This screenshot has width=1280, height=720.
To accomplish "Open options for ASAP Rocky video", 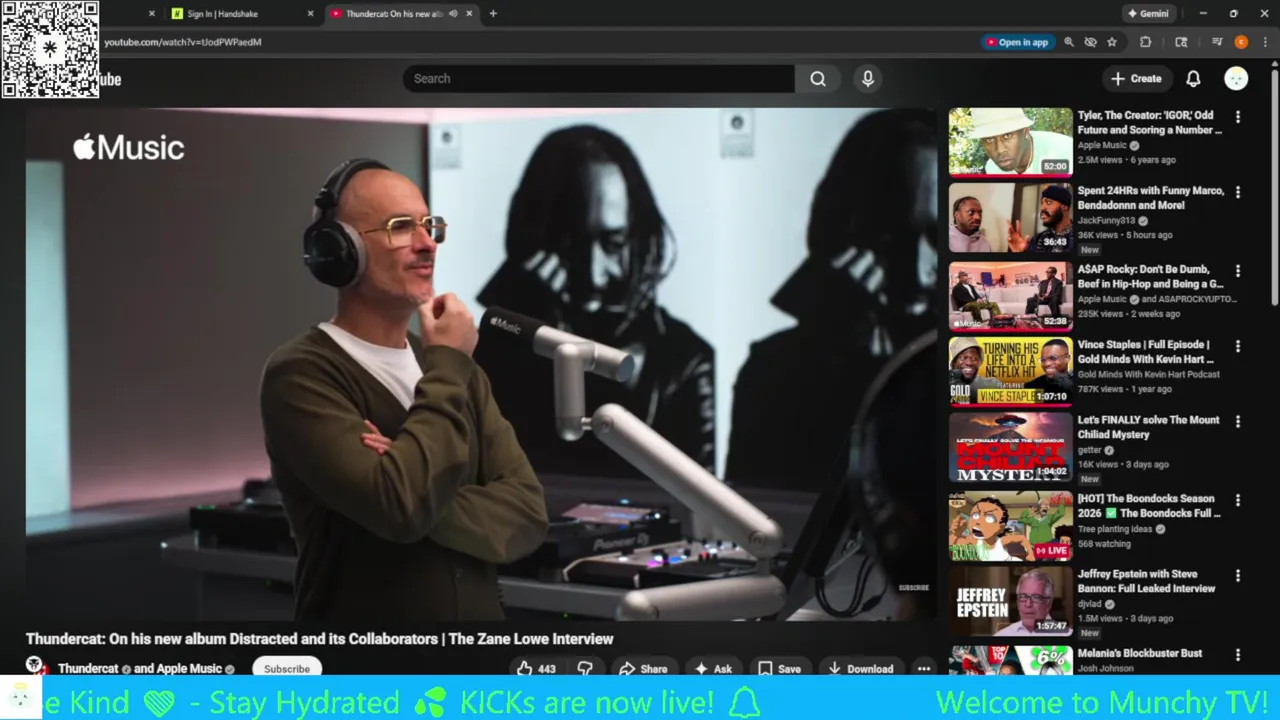I will [1238, 271].
